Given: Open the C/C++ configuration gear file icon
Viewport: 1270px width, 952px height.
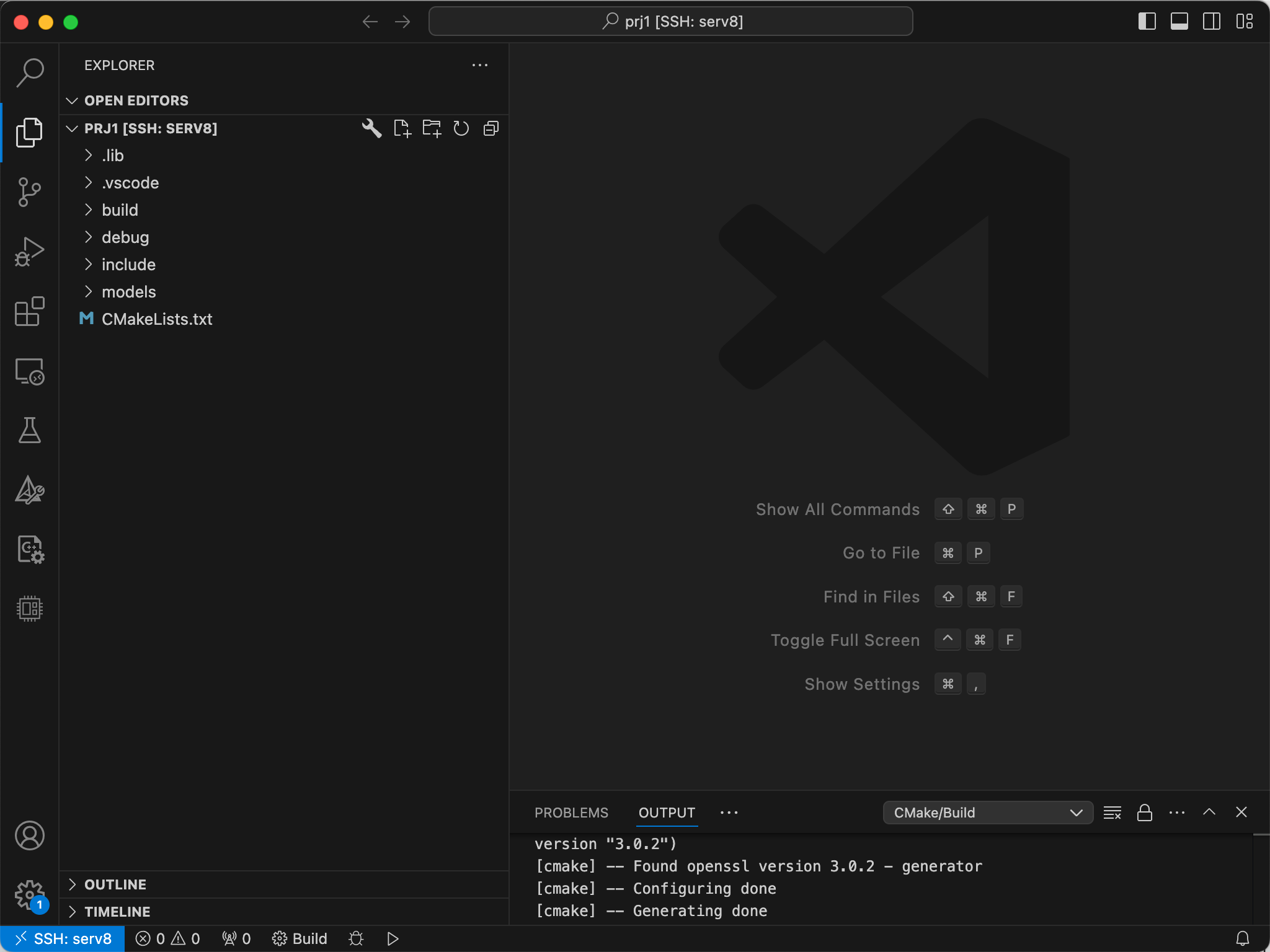Looking at the screenshot, I should point(29,550).
